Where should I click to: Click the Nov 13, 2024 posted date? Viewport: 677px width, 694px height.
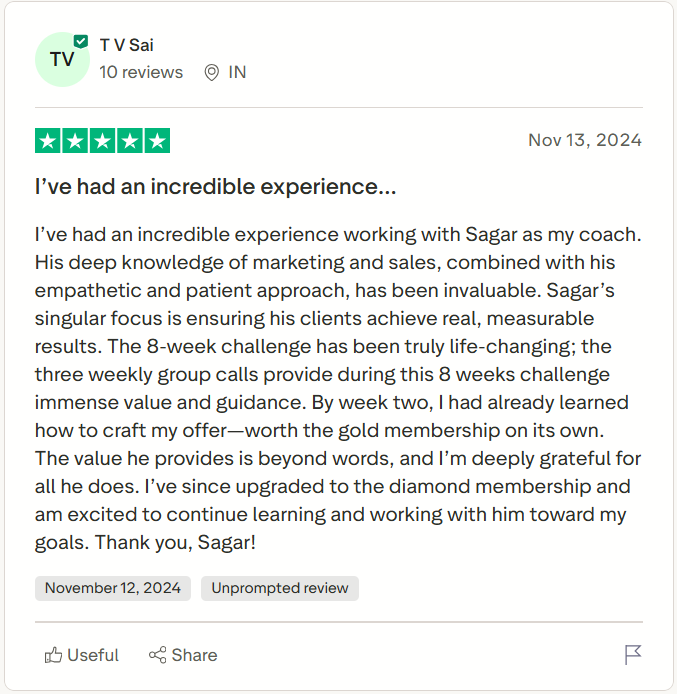(x=585, y=140)
